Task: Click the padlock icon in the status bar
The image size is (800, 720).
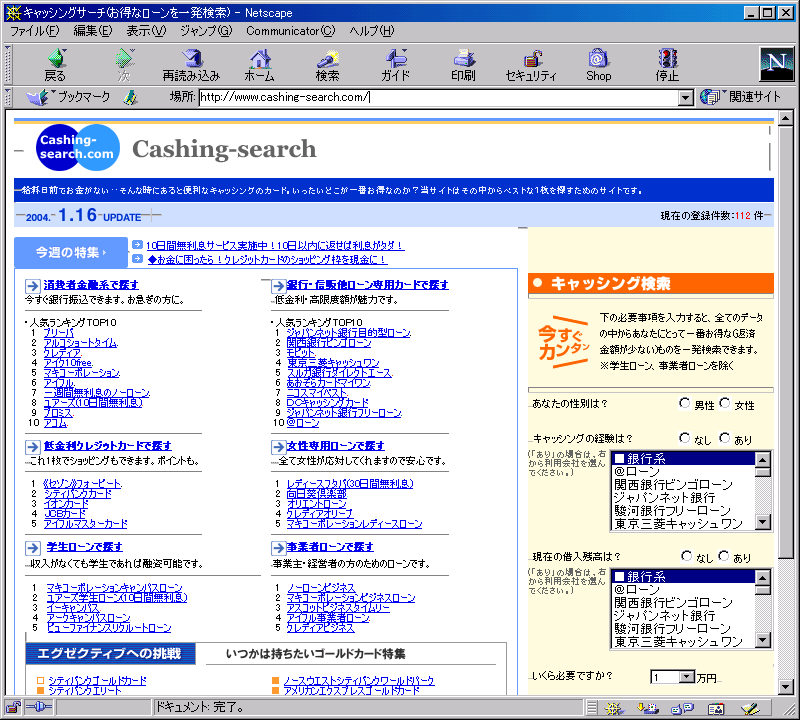Action: click(x=13, y=707)
